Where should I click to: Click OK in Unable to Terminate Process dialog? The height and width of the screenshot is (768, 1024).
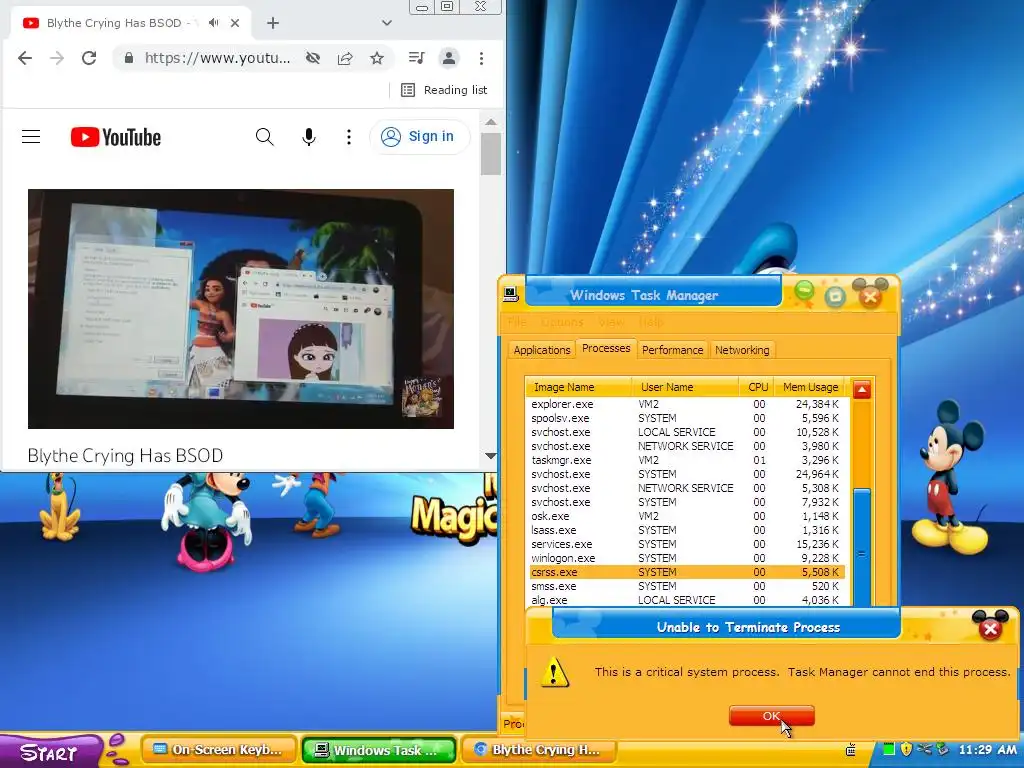coord(771,716)
